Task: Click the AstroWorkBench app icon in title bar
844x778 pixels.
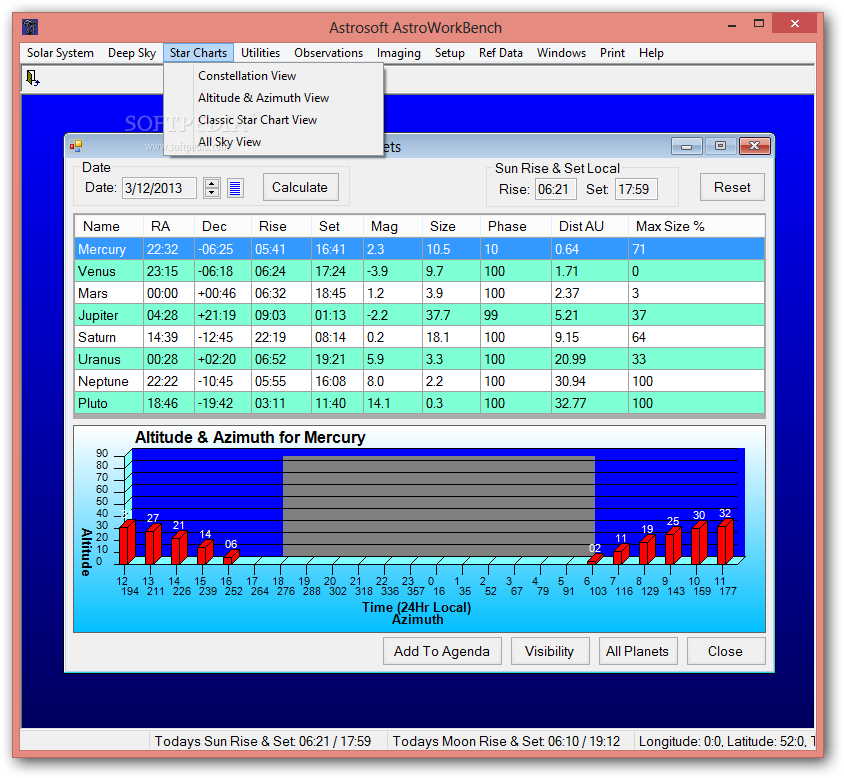Action: (30, 27)
